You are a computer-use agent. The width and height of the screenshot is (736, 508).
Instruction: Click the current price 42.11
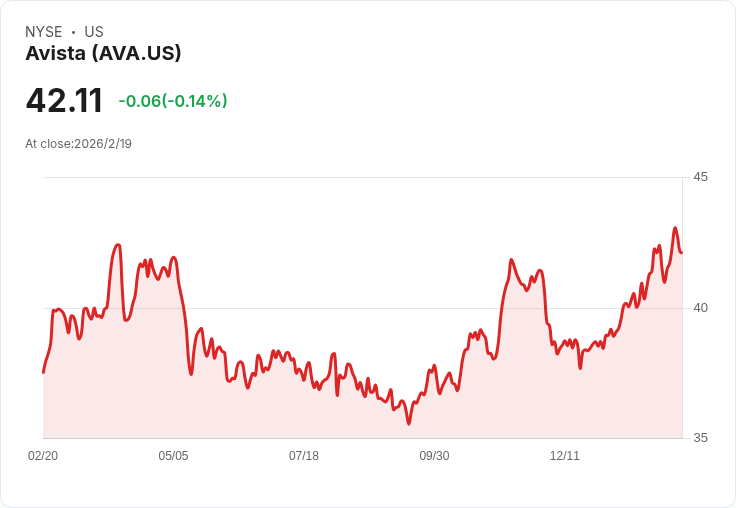pyautogui.click(x=64, y=101)
